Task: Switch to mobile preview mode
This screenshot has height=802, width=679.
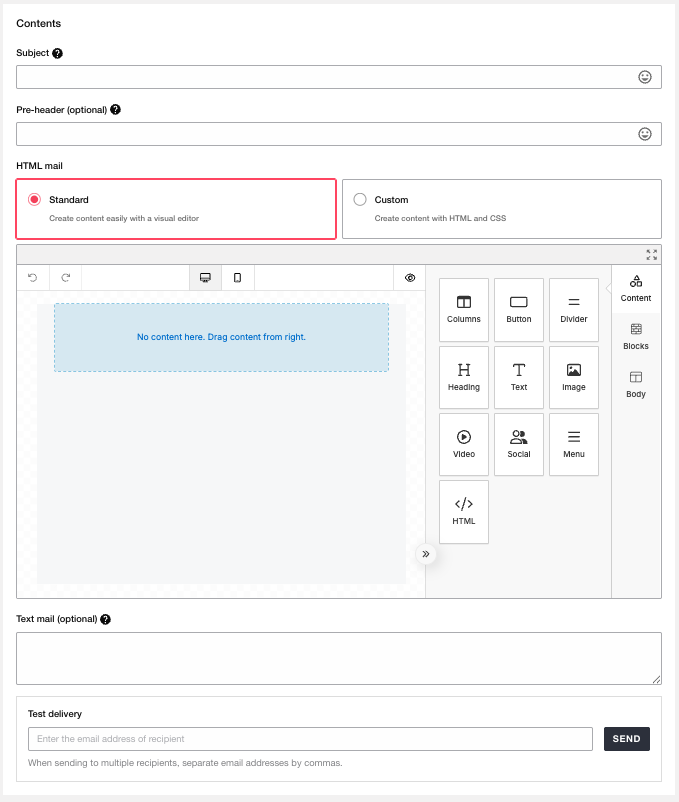Action: 237,278
